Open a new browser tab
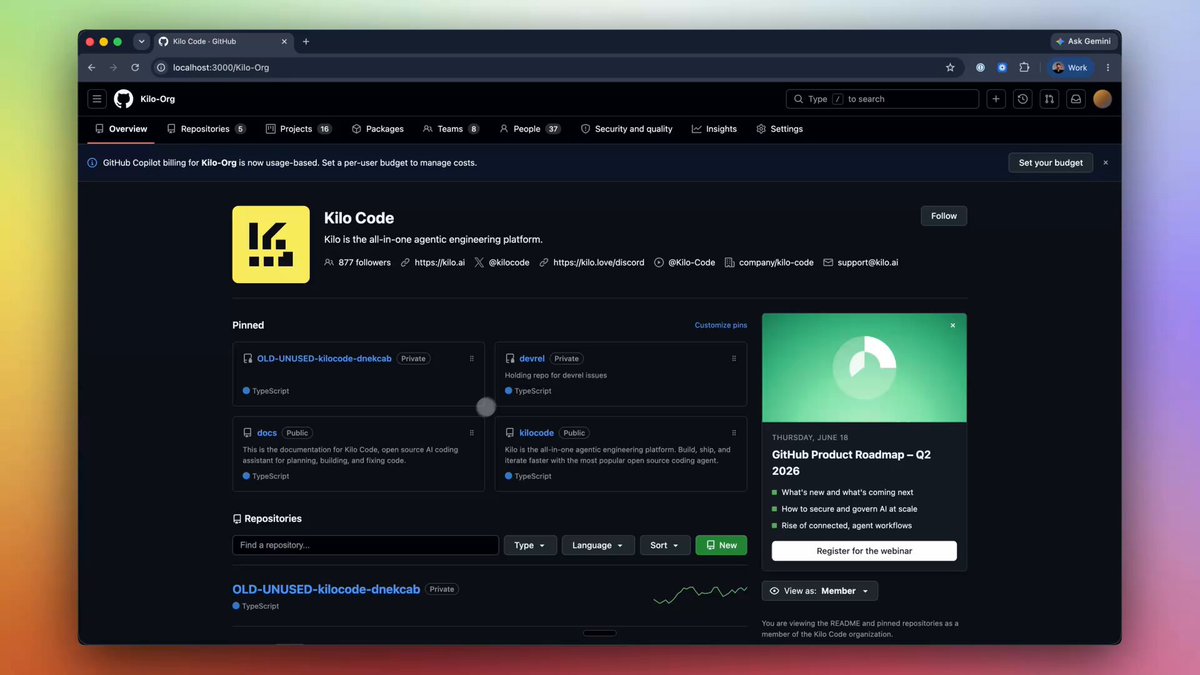Viewport: 1200px width, 675px height. (x=306, y=42)
